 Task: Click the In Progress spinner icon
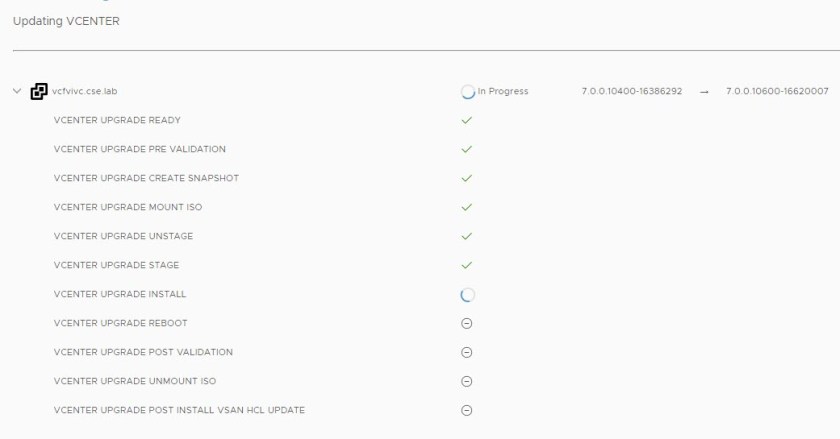(x=467, y=92)
